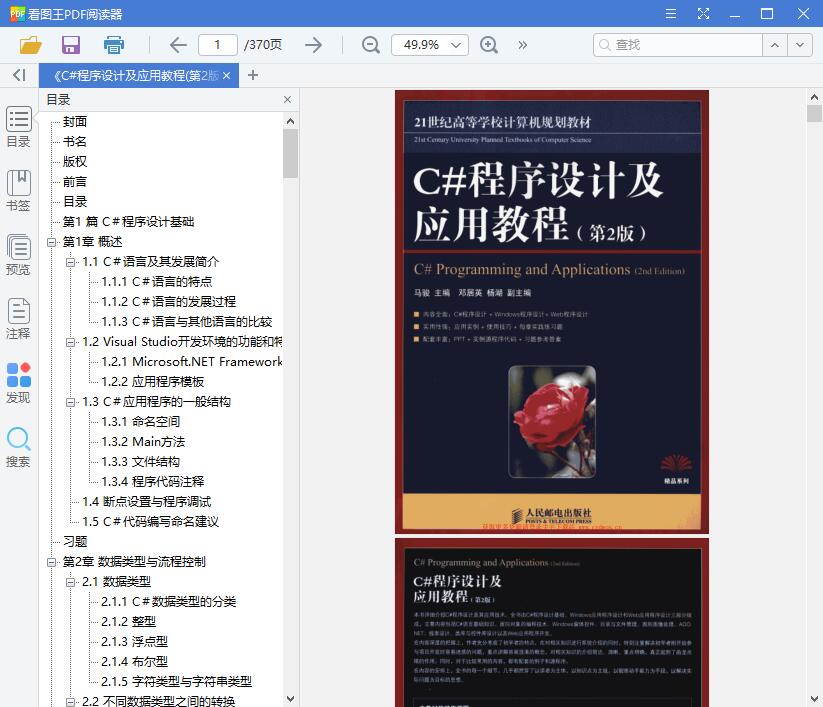Collapse the sidebar with the arrow icon
823x707 pixels.
click(19, 75)
